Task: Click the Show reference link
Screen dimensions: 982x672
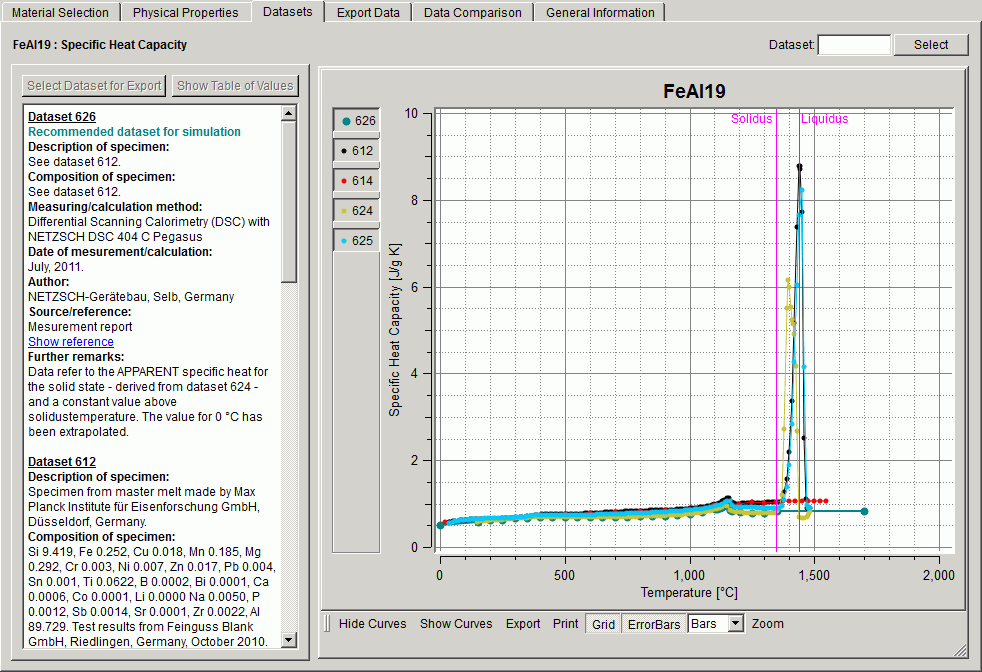Action: coord(71,342)
